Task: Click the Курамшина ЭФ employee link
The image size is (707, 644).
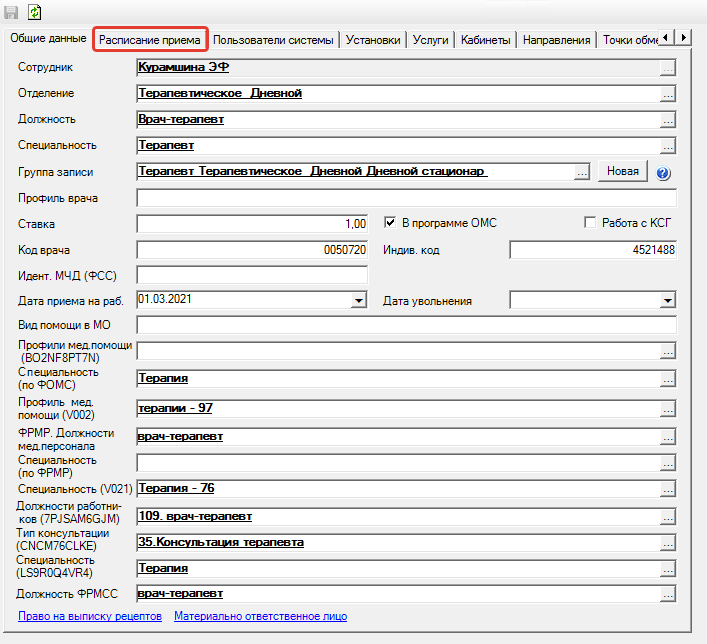Action: point(184,67)
